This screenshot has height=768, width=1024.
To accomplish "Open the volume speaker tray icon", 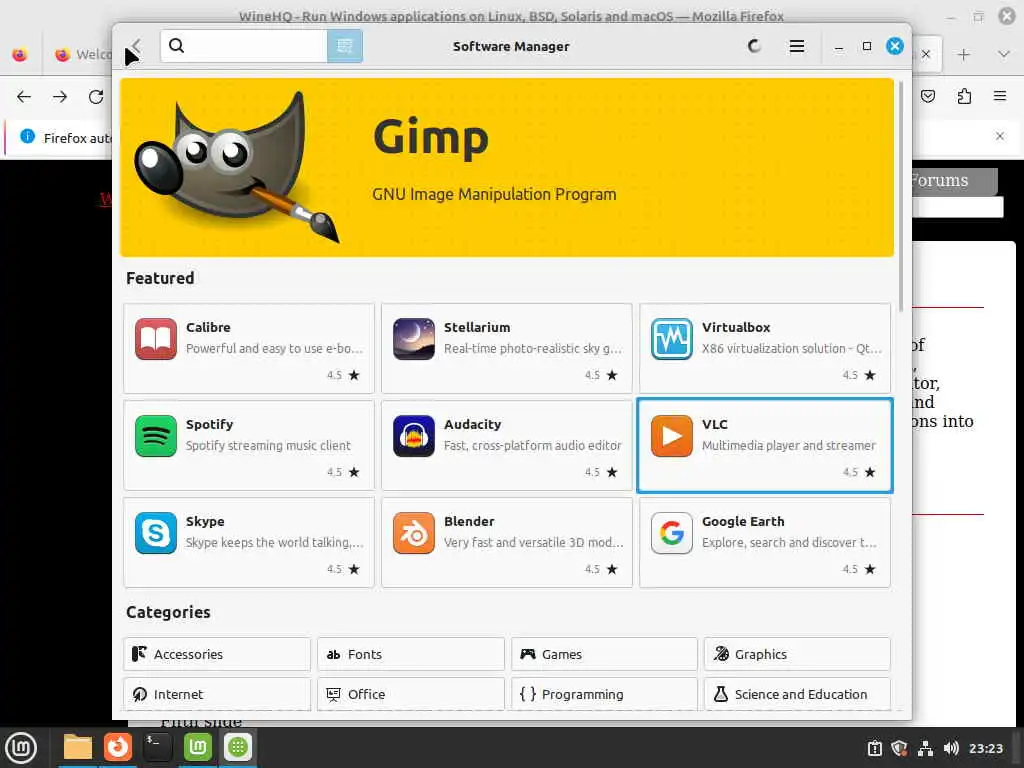I will pyautogui.click(x=951, y=748).
